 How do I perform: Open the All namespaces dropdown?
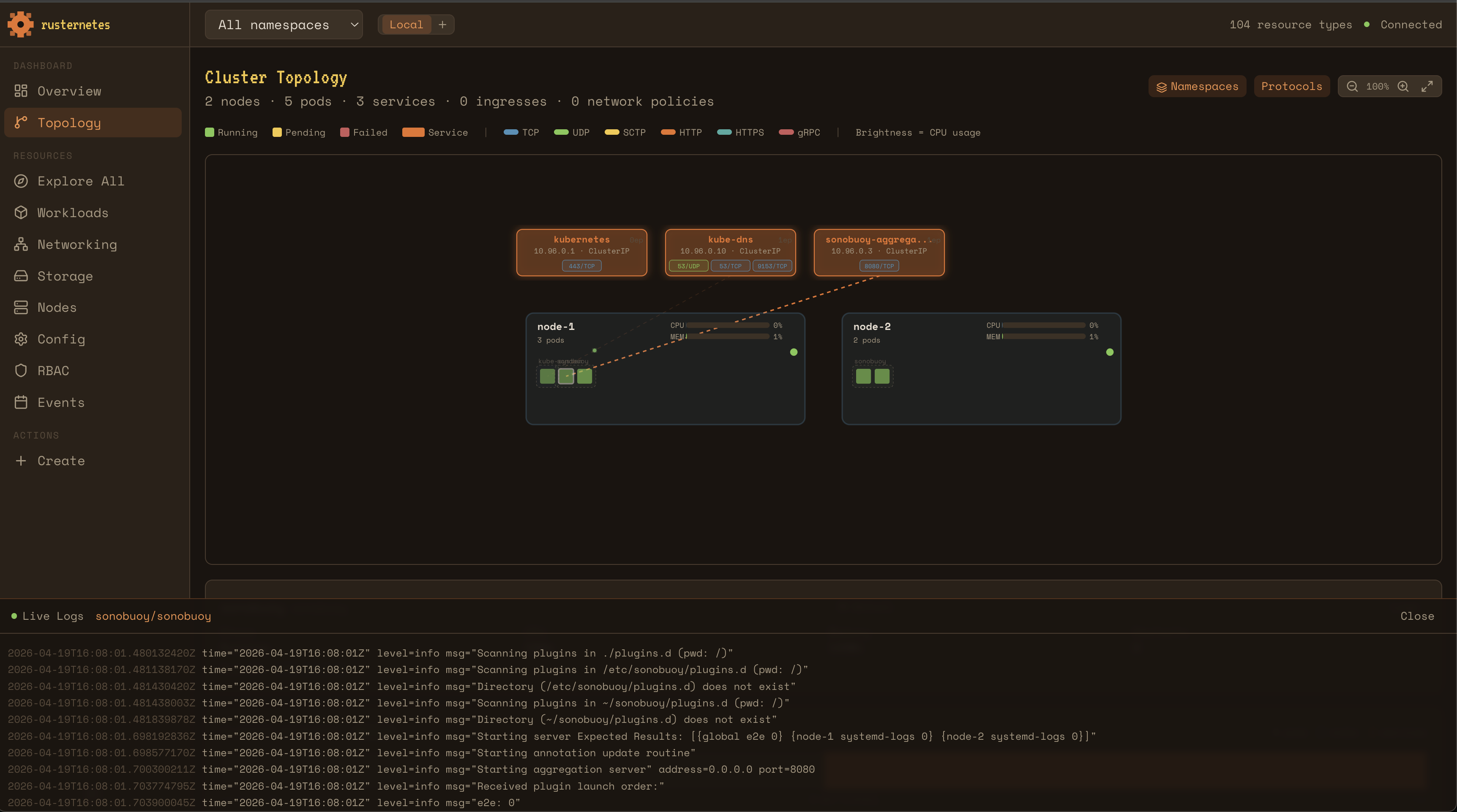pyautogui.click(x=284, y=25)
